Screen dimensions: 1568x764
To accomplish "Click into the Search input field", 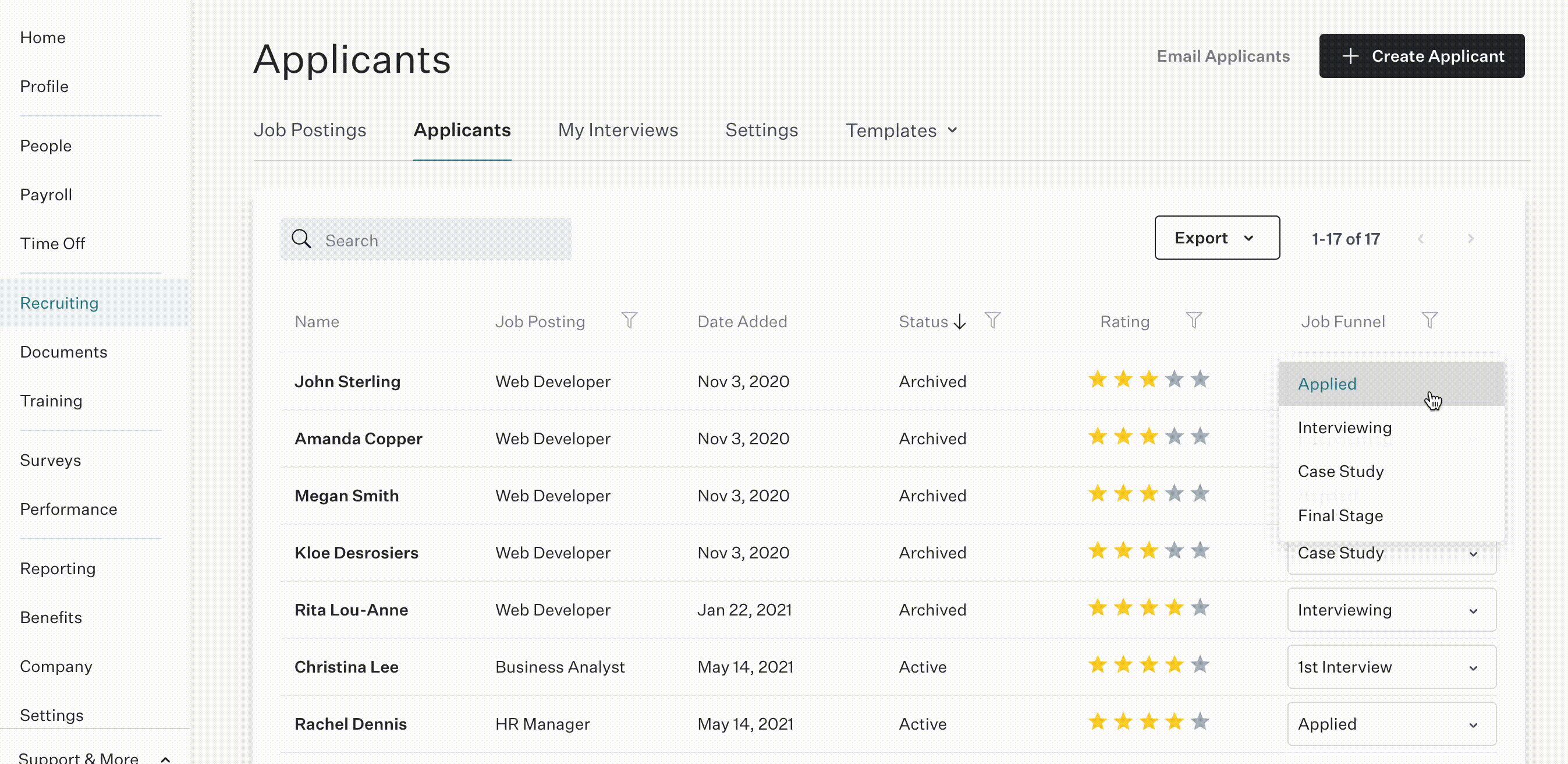I will click(426, 239).
